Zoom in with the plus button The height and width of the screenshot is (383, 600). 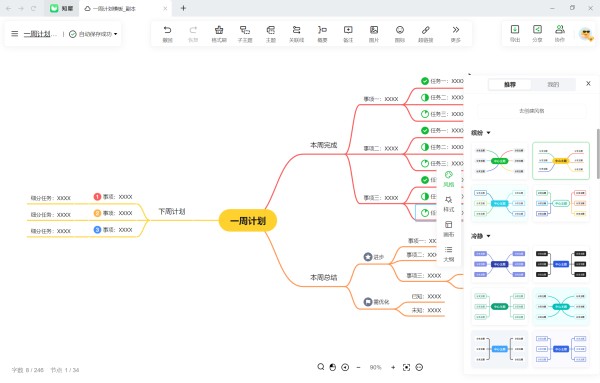point(393,367)
